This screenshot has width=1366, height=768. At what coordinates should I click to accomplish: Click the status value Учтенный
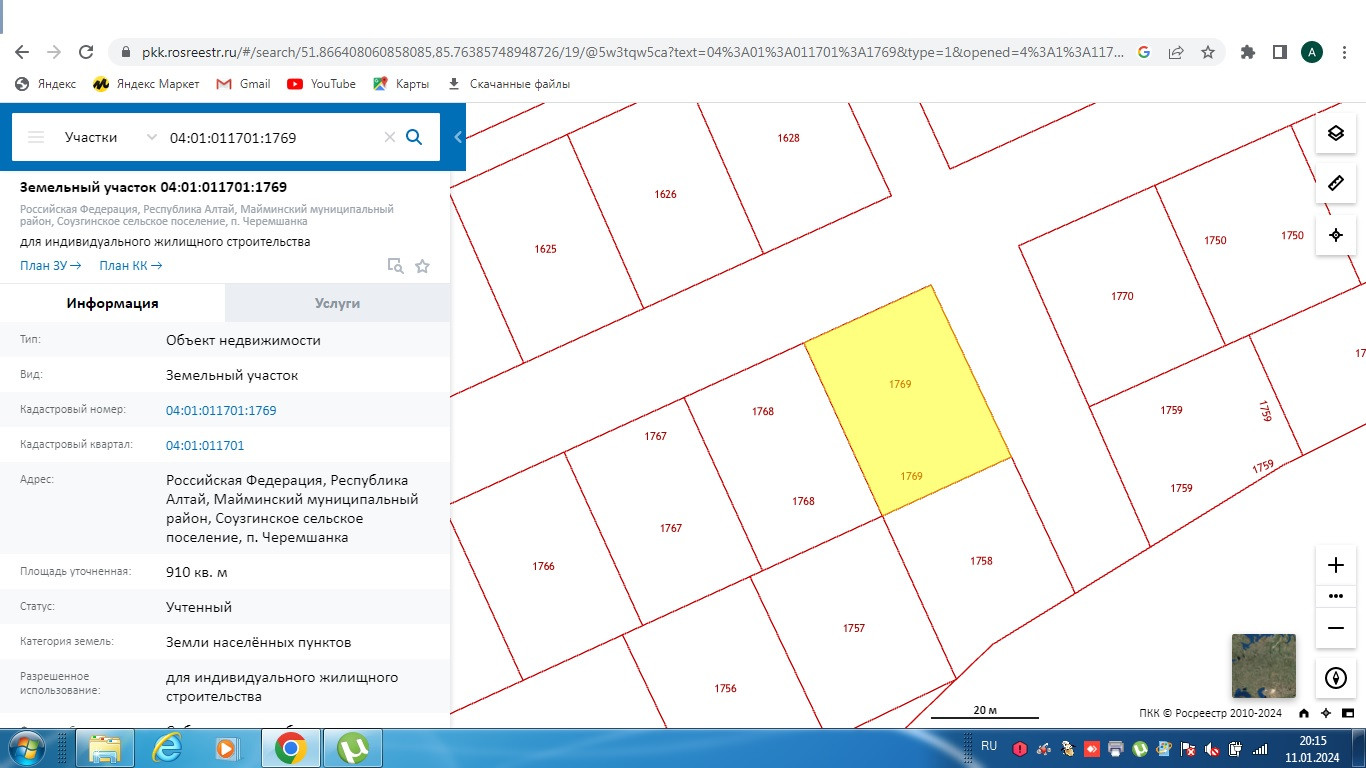pyautogui.click(x=199, y=607)
